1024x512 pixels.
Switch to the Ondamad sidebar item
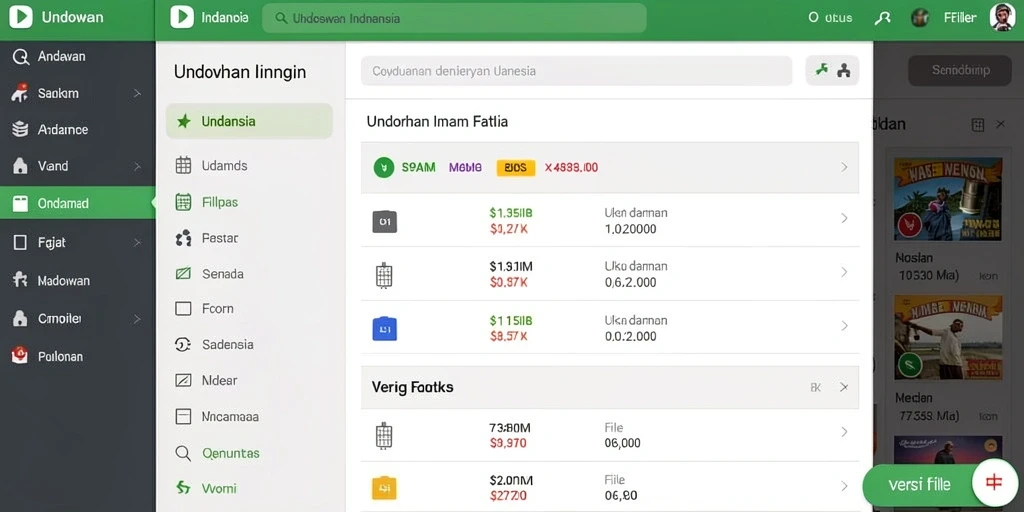pos(77,203)
